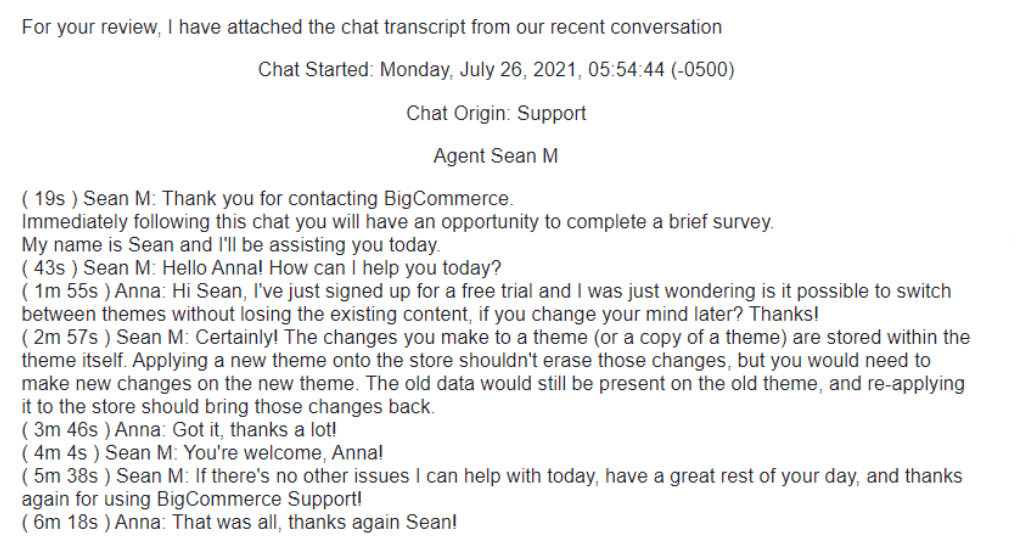The height and width of the screenshot is (541, 1021).
Task: Click 'it to the store should bring' line
Action: point(228,407)
